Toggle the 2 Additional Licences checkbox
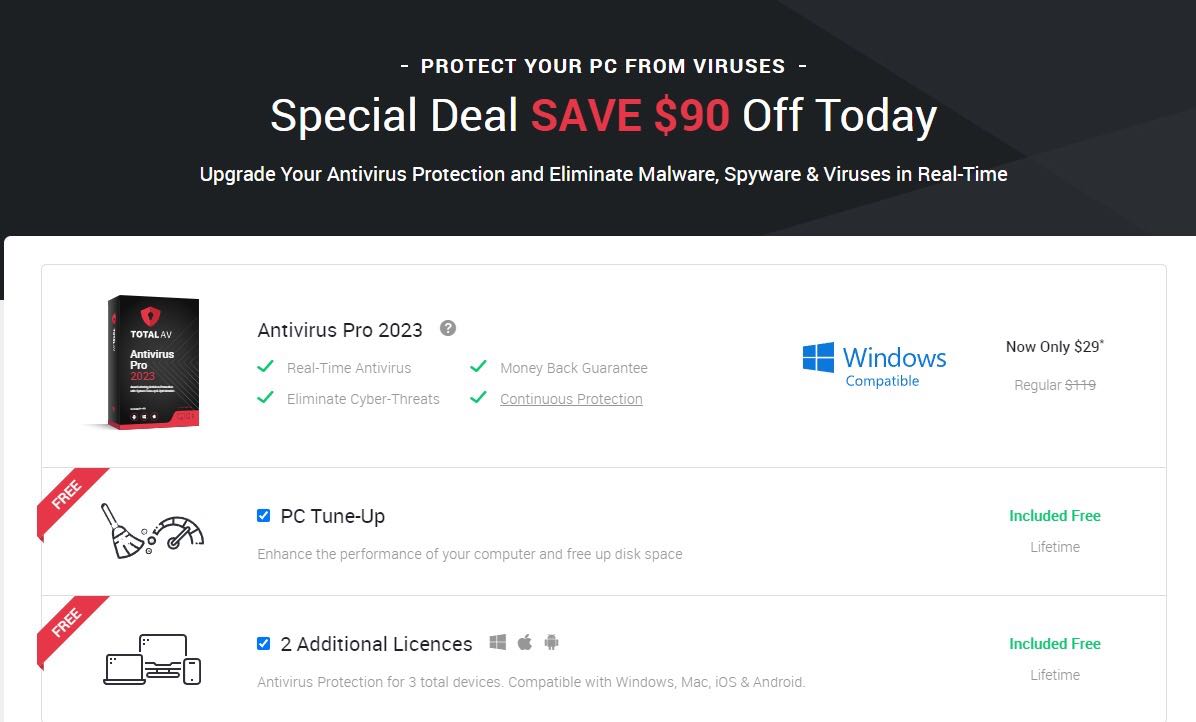The width and height of the screenshot is (1196, 722). coord(263,644)
